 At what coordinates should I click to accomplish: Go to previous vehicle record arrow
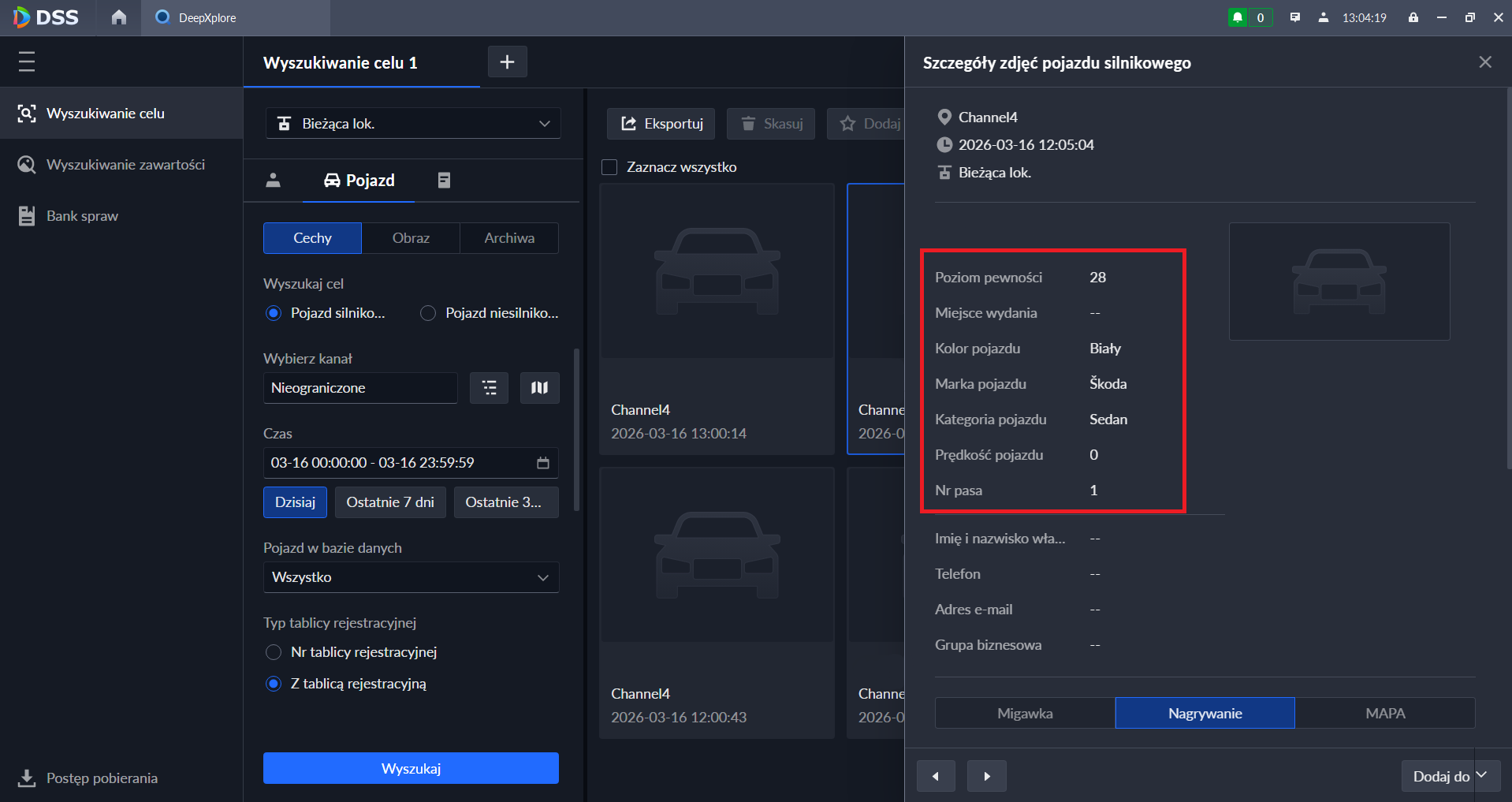point(936,776)
